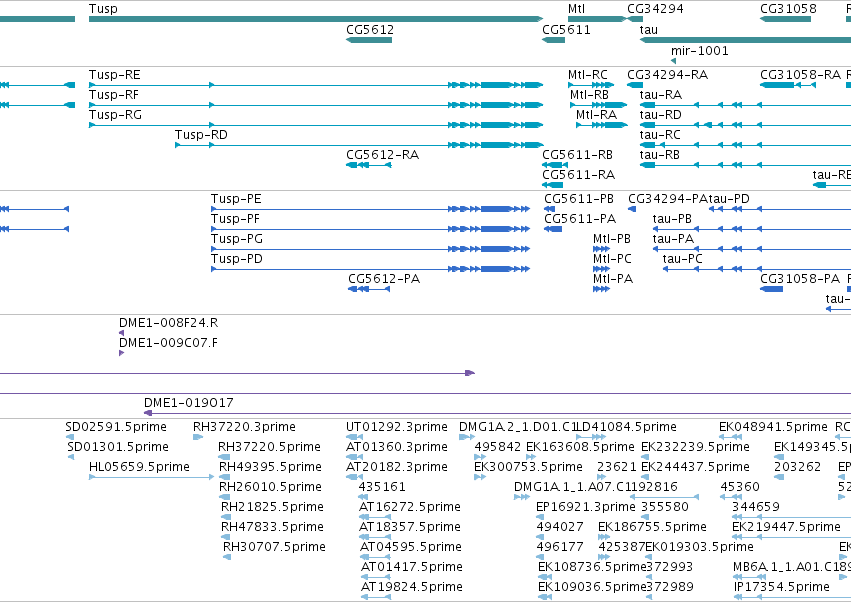Click Tusp-PF protein label

[x=236, y=219]
